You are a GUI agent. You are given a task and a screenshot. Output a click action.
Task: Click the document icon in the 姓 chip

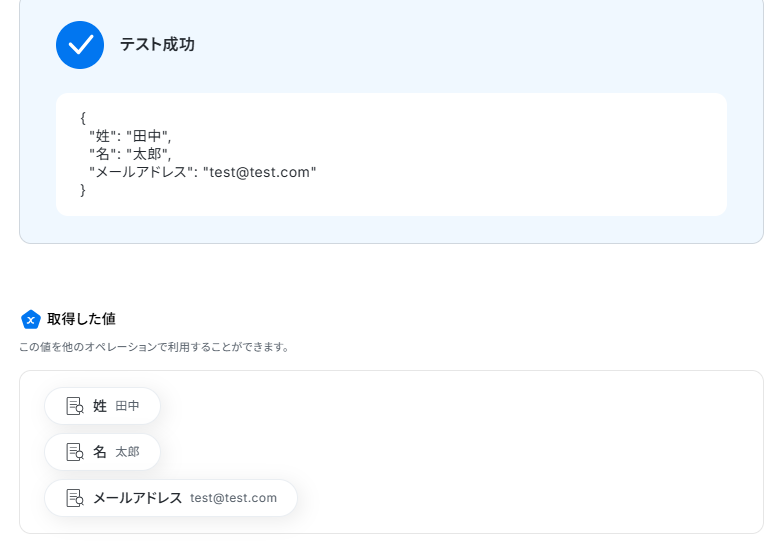click(x=75, y=406)
